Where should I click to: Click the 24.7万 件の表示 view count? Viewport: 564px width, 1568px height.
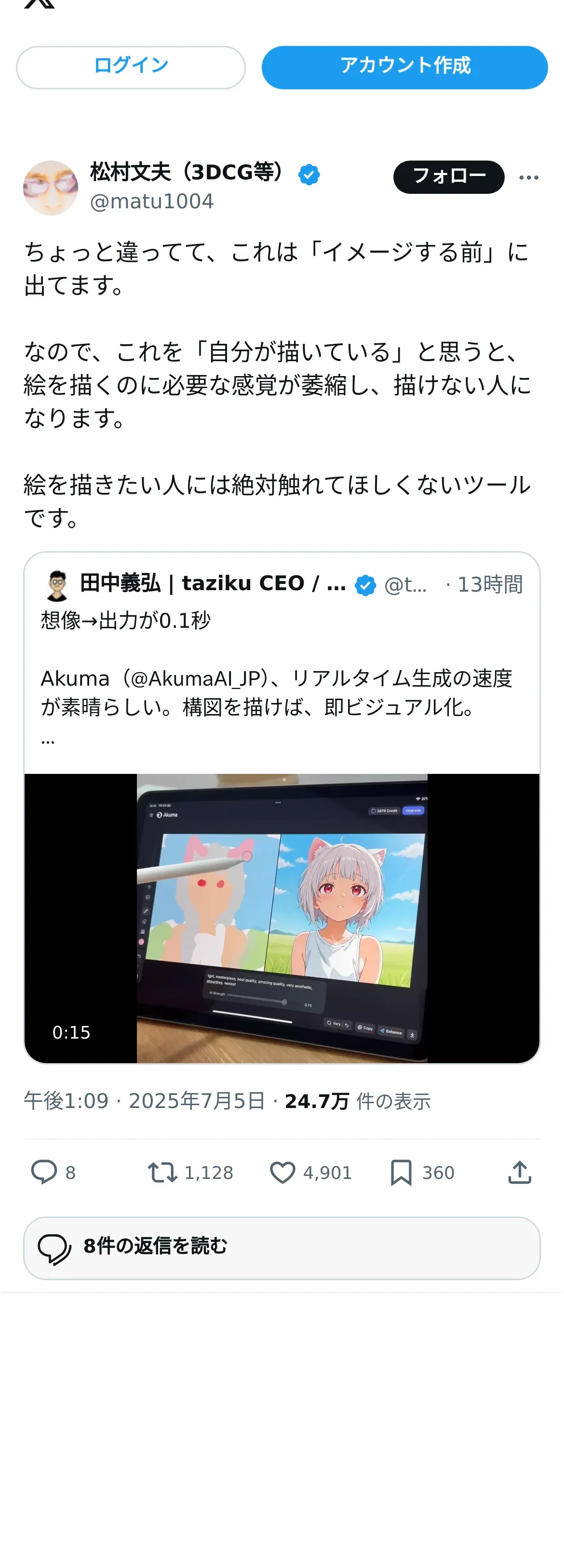(x=358, y=1100)
